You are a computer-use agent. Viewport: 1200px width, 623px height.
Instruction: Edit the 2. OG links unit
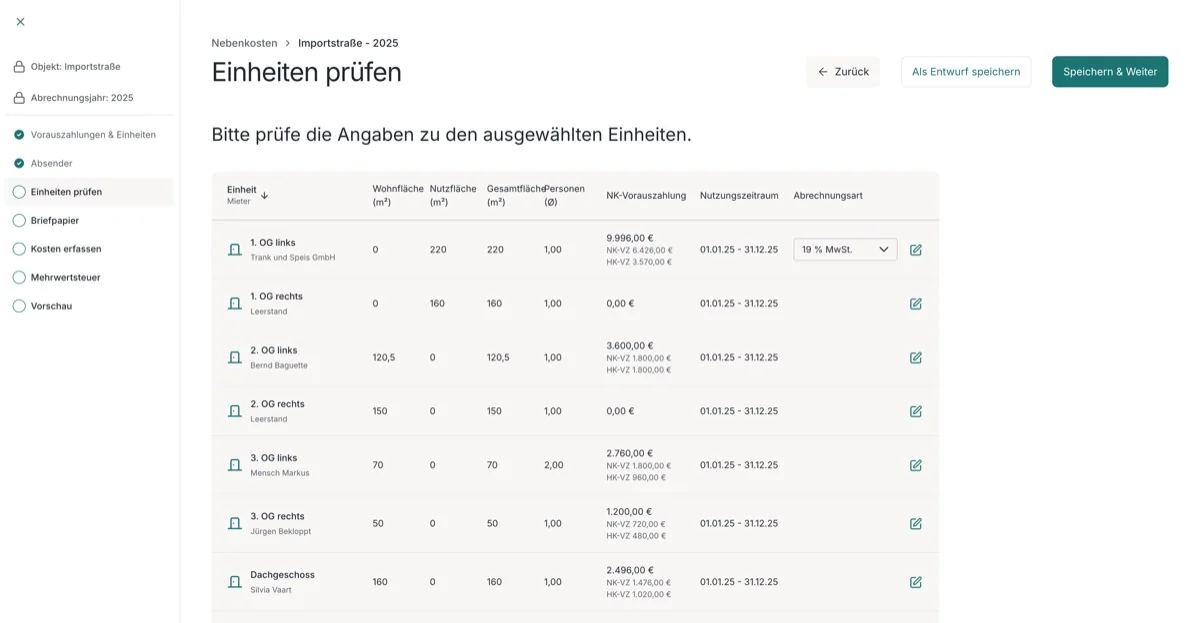coord(916,358)
